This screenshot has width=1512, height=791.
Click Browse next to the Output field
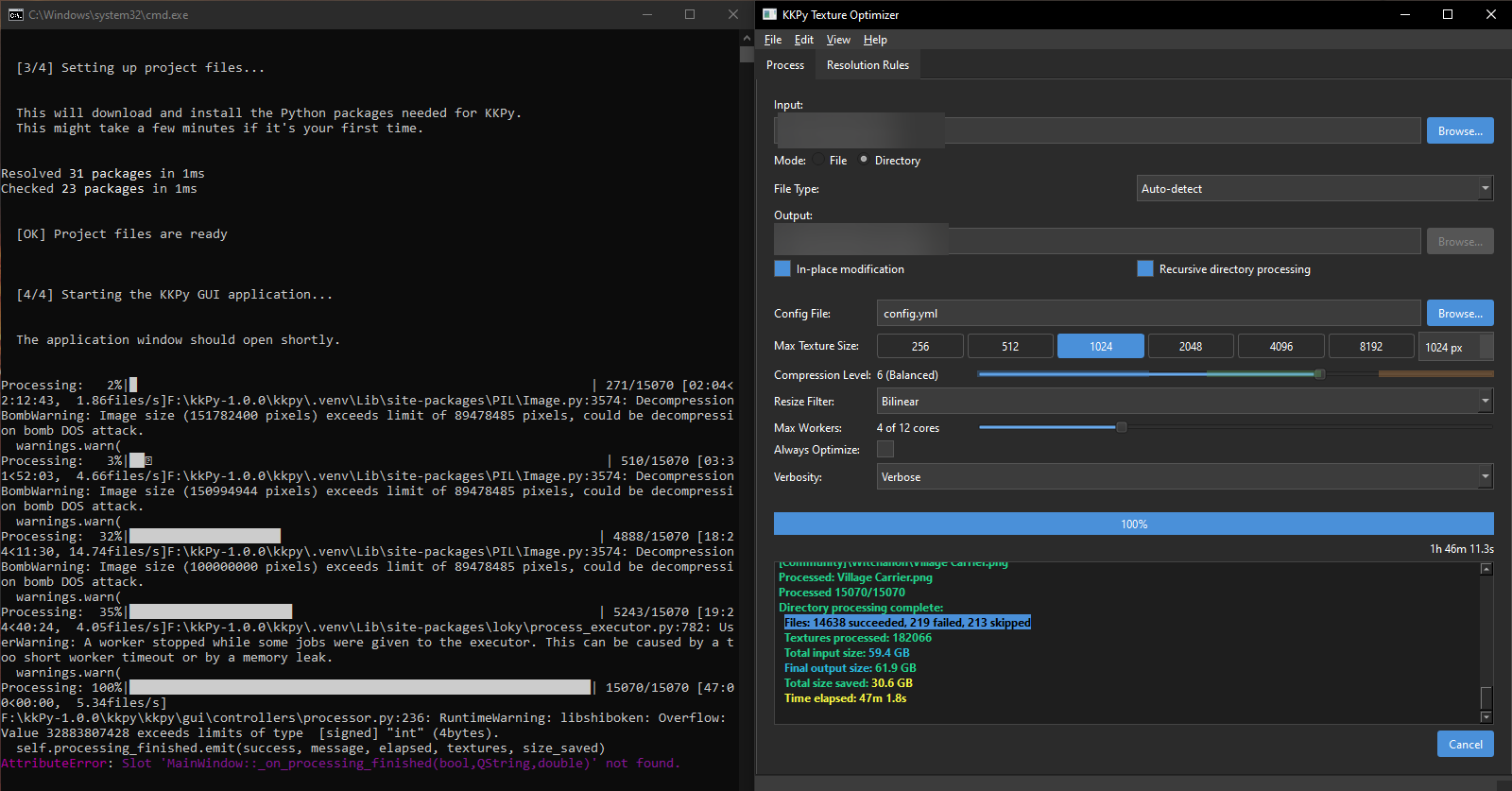coord(1460,241)
